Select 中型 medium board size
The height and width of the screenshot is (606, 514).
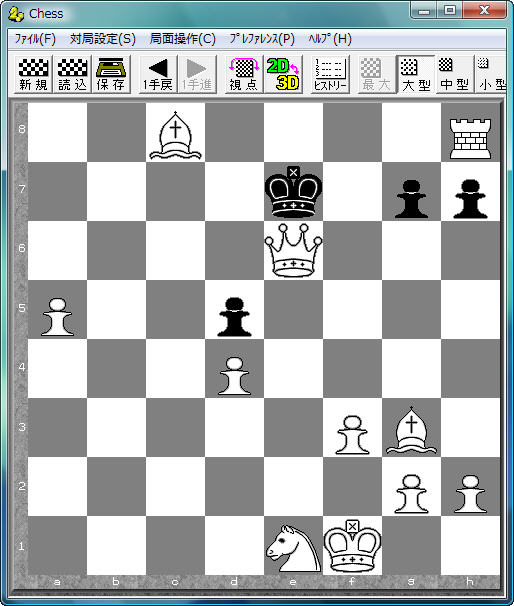(454, 74)
